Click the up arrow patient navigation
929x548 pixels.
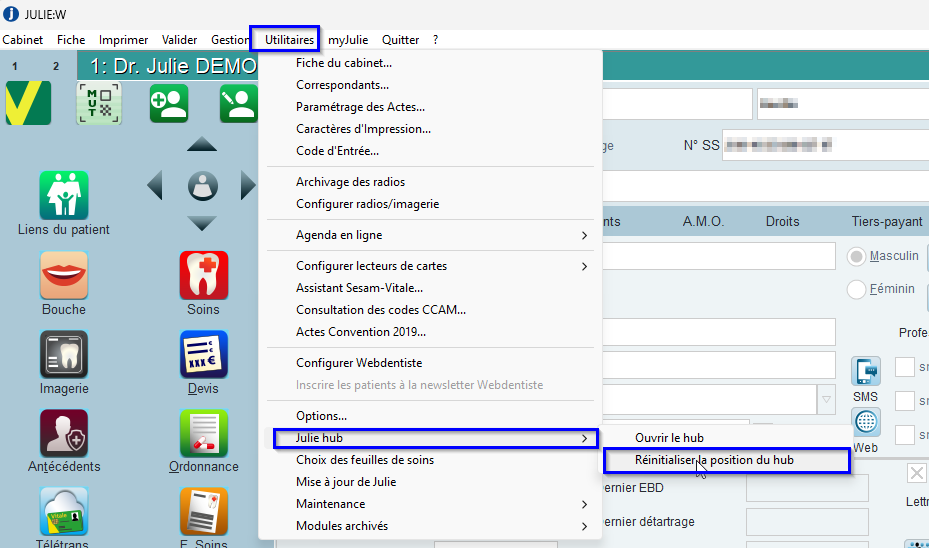(202, 144)
